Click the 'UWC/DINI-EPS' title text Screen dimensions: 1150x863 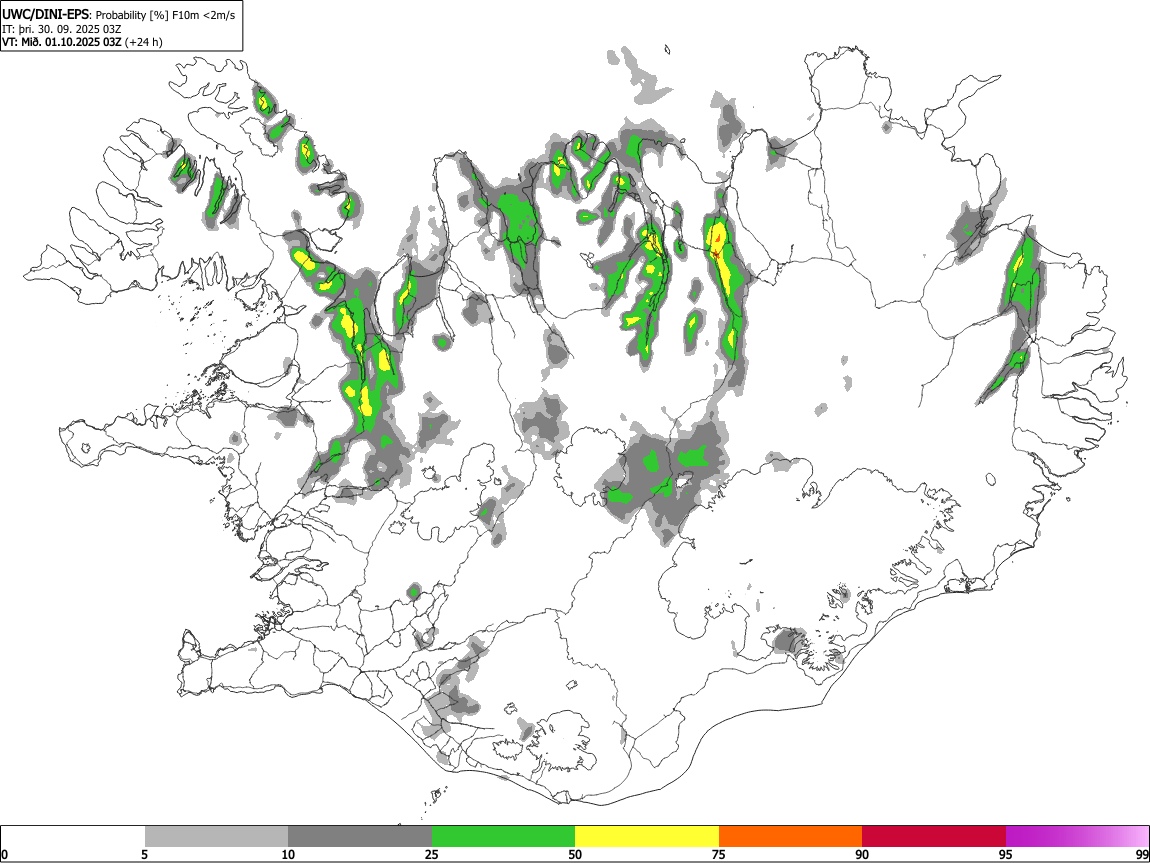46,15
